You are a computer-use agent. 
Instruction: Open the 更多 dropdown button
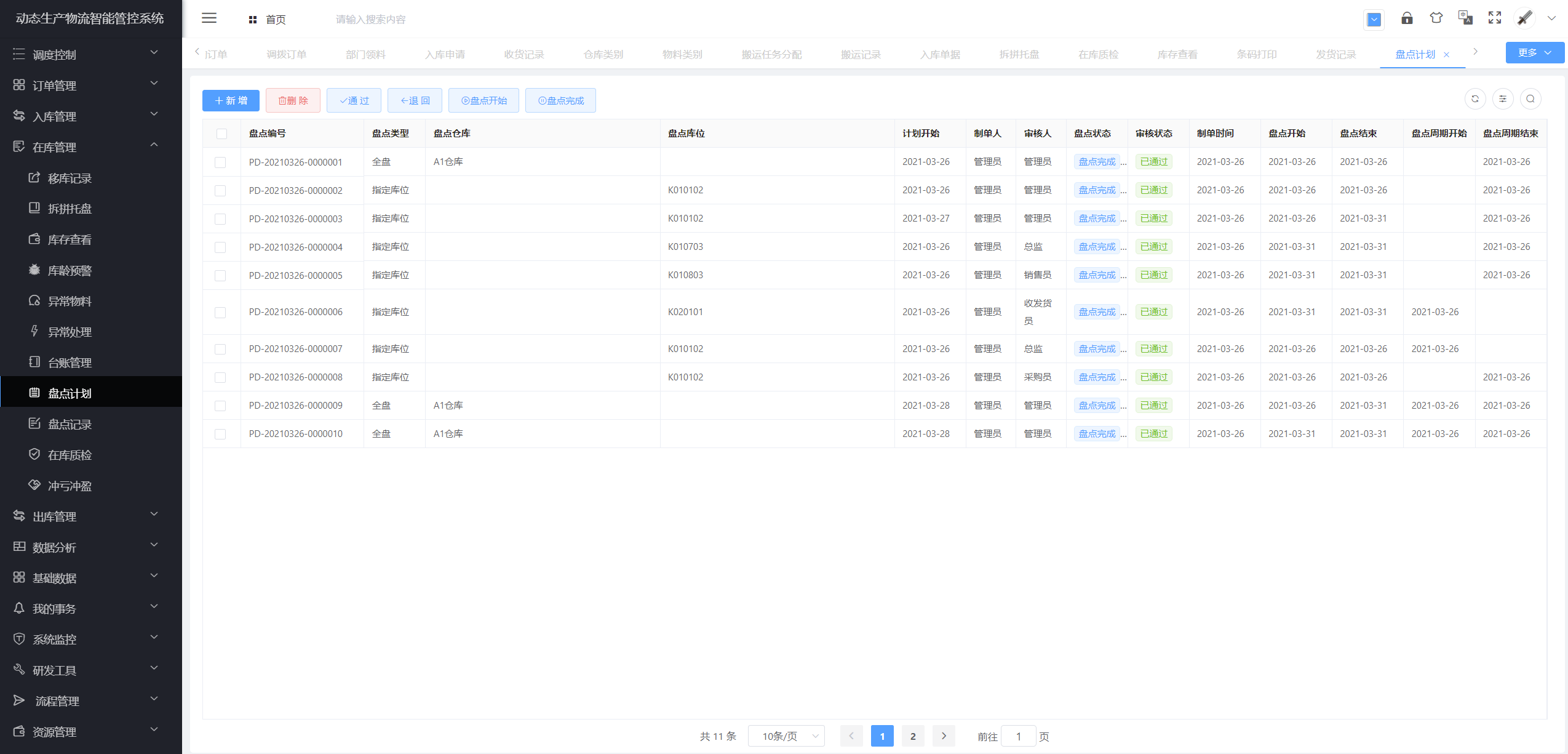tap(1535, 53)
